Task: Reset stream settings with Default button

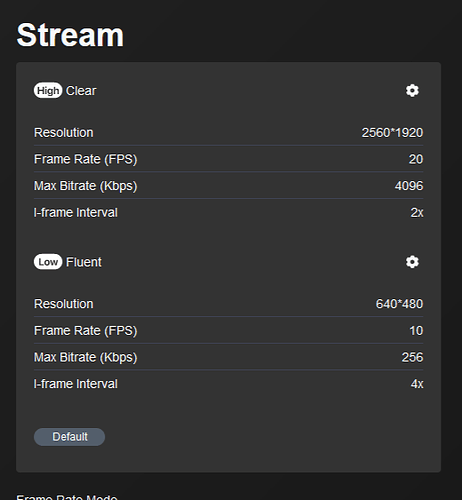Action: coord(69,437)
